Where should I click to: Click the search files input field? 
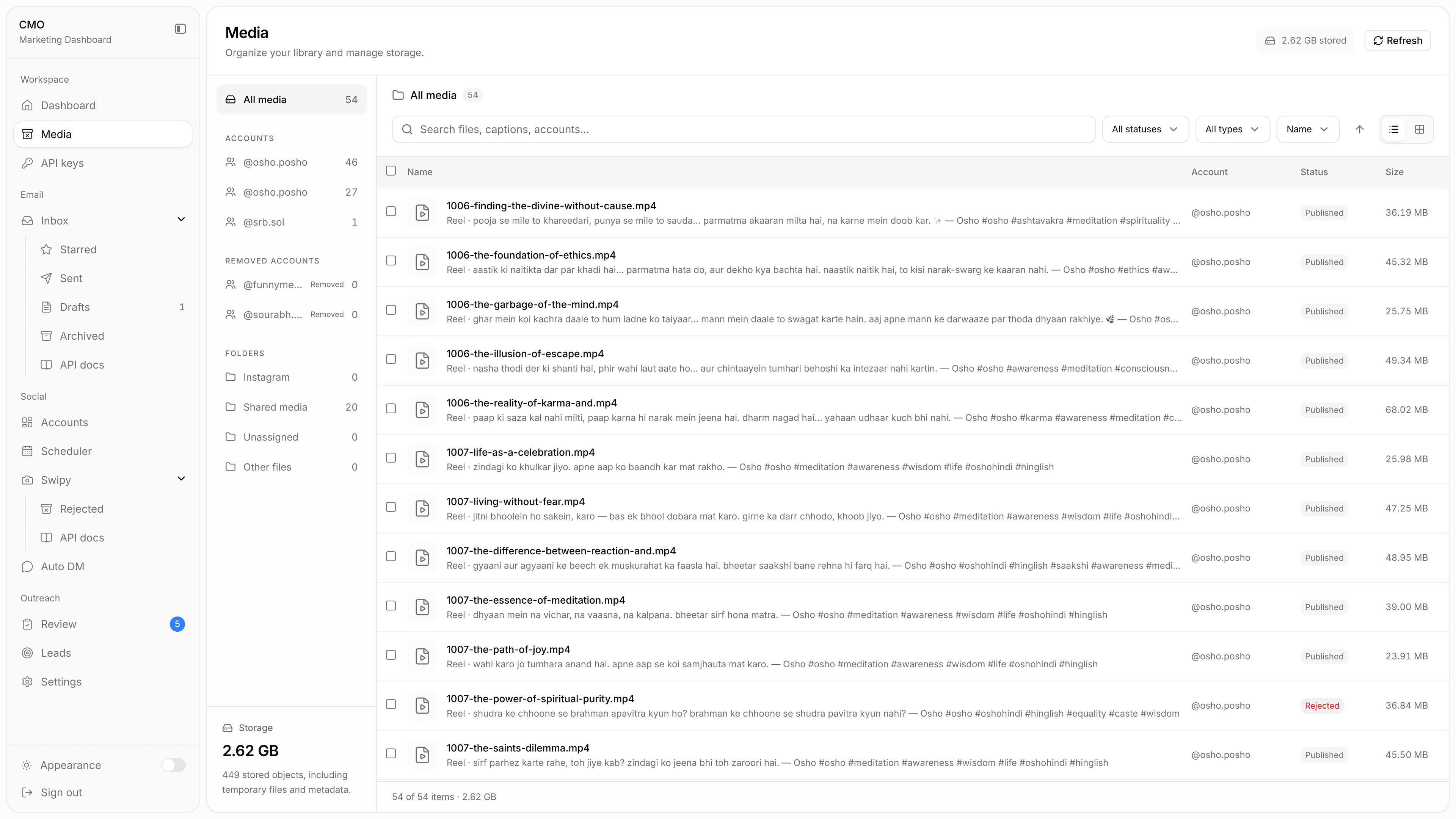tap(744, 129)
